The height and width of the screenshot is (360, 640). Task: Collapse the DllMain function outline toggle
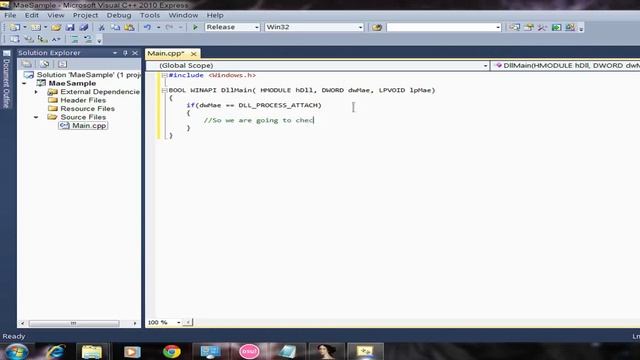pos(164,90)
